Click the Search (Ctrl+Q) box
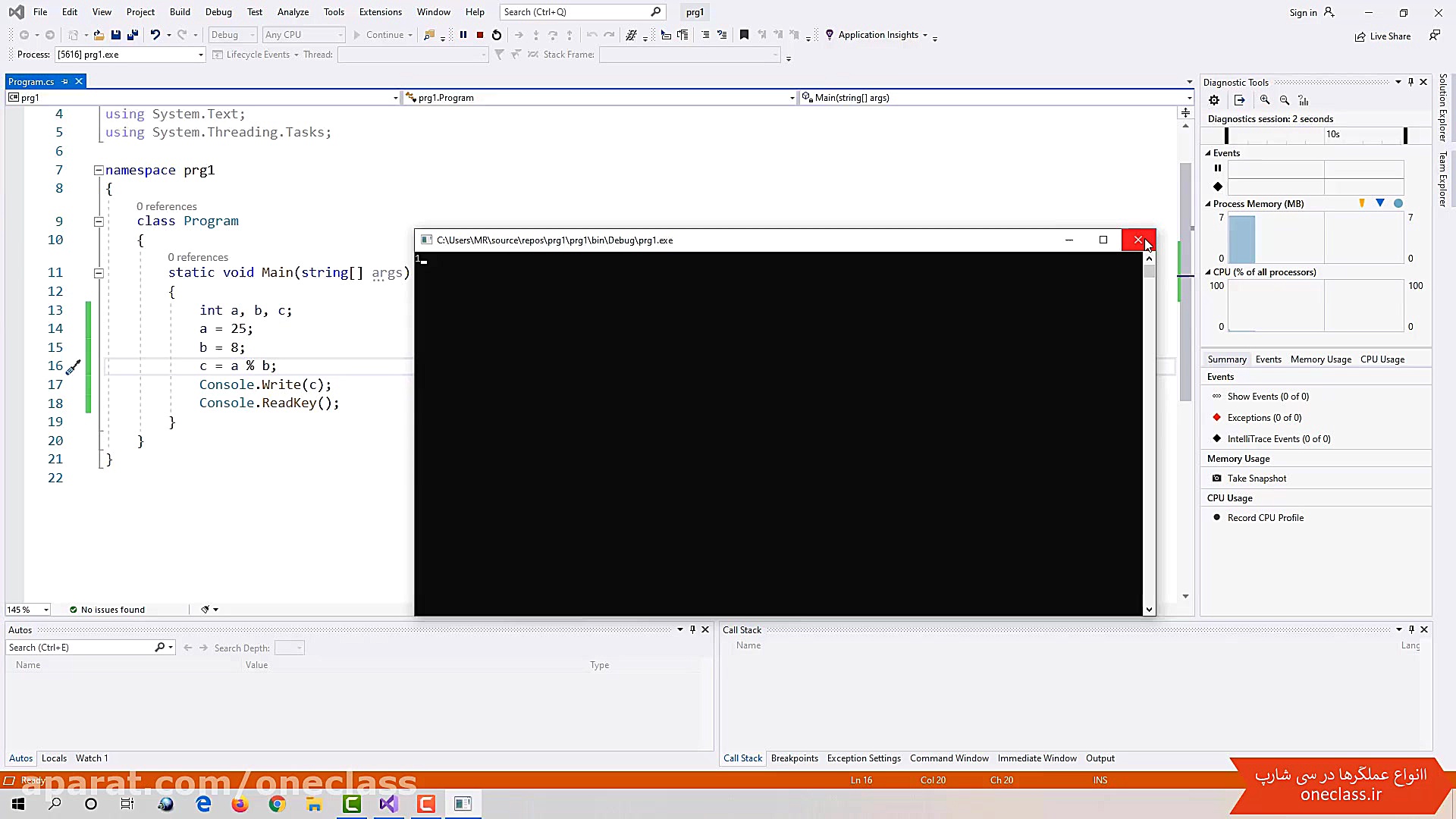This screenshot has width=1456, height=819. [582, 12]
